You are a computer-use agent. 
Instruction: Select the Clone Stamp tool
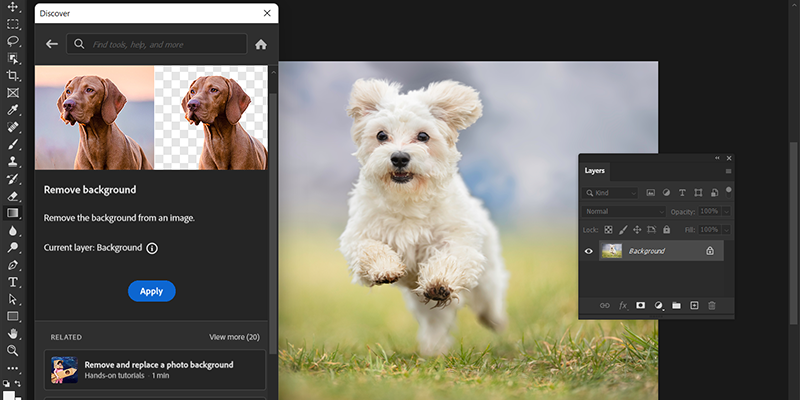pos(13,161)
